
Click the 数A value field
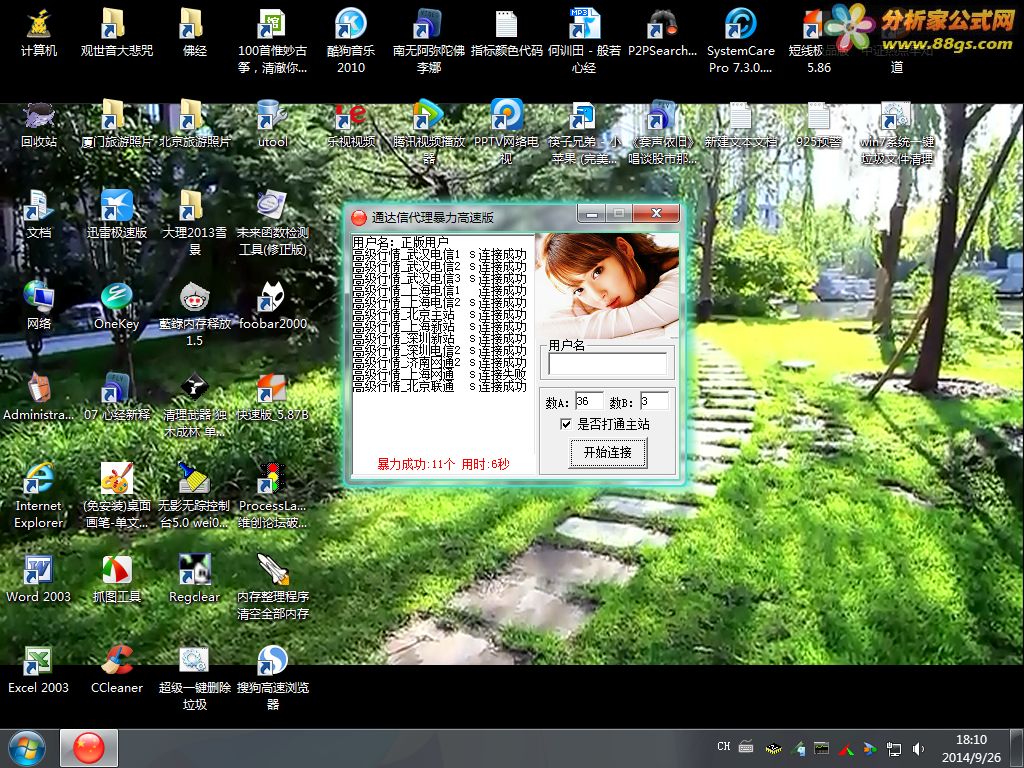[x=588, y=401]
